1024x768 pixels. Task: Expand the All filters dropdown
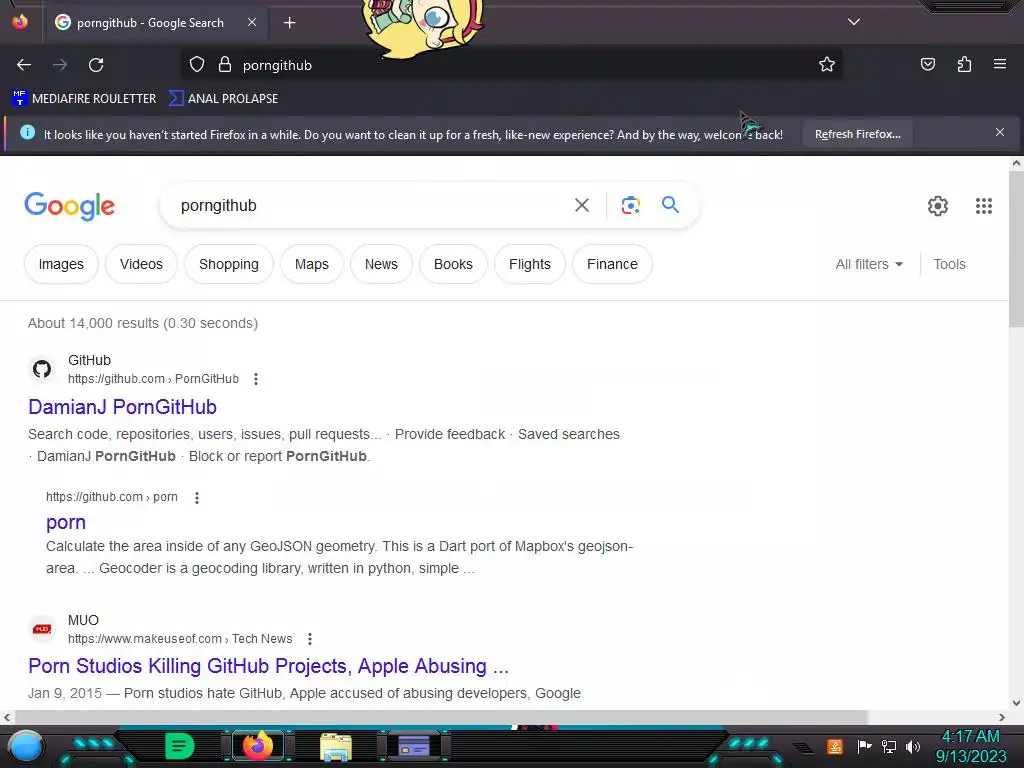coord(869,264)
